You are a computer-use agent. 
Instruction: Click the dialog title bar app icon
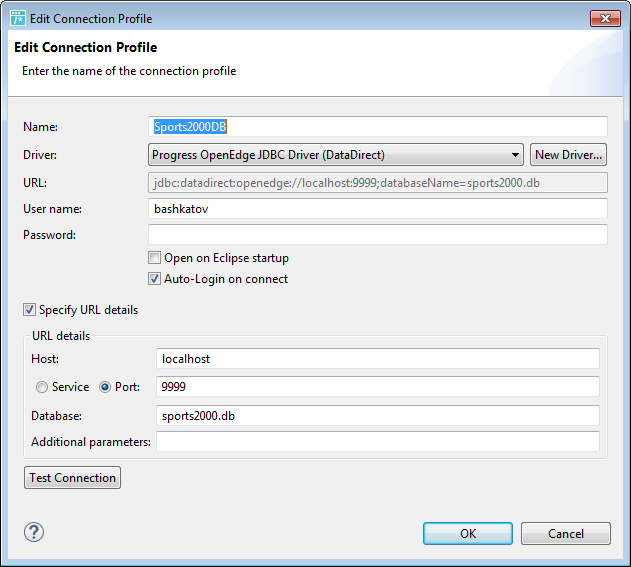(x=18, y=19)
